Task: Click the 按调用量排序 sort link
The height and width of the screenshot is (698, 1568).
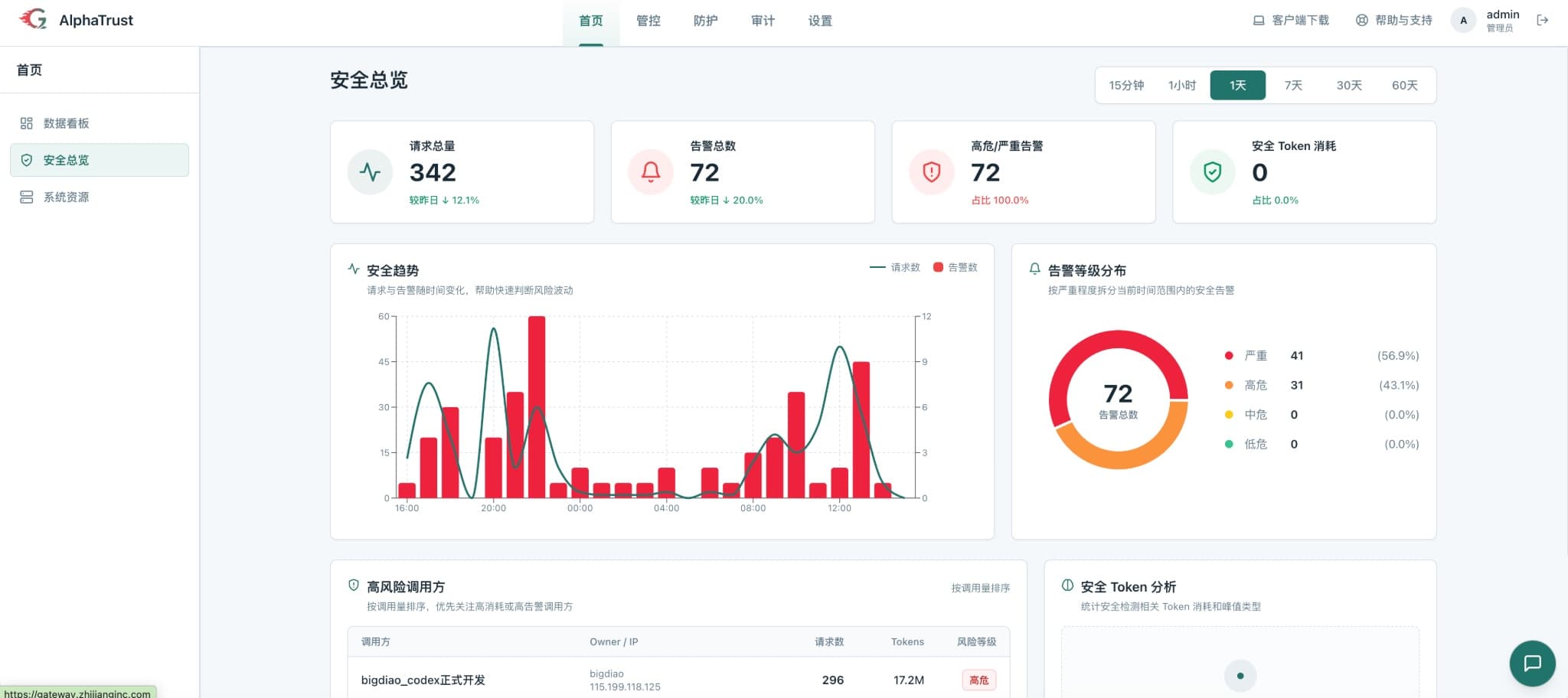Action: click(x=981, y=588)
